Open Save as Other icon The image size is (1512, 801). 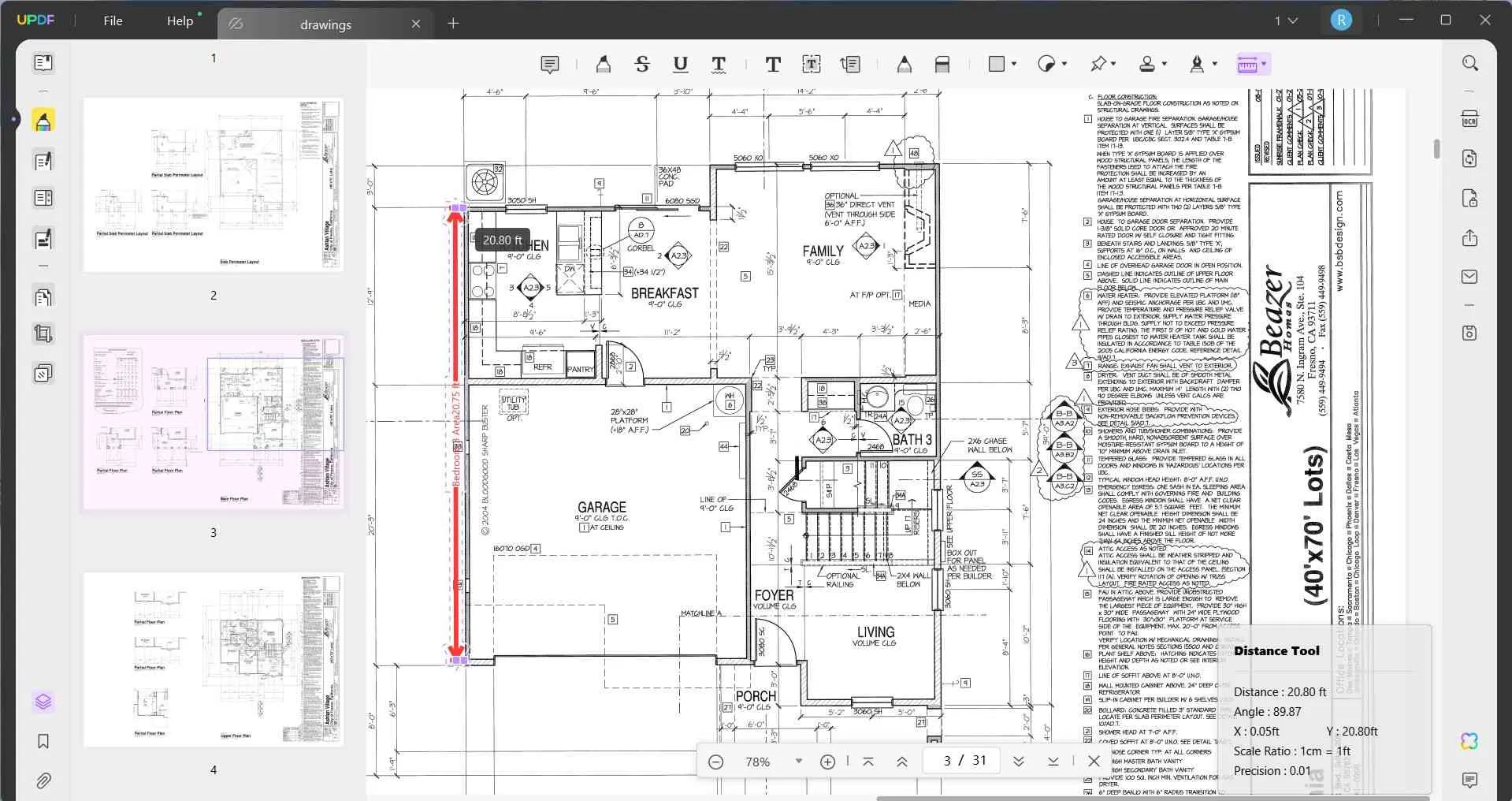1469,333
